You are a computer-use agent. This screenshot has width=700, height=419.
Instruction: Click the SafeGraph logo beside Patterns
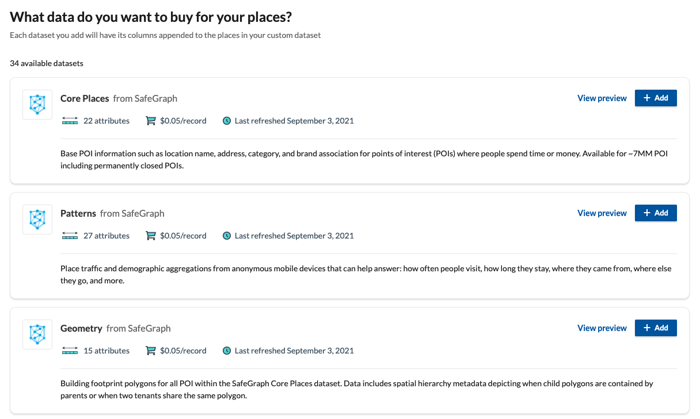(38, 220)
